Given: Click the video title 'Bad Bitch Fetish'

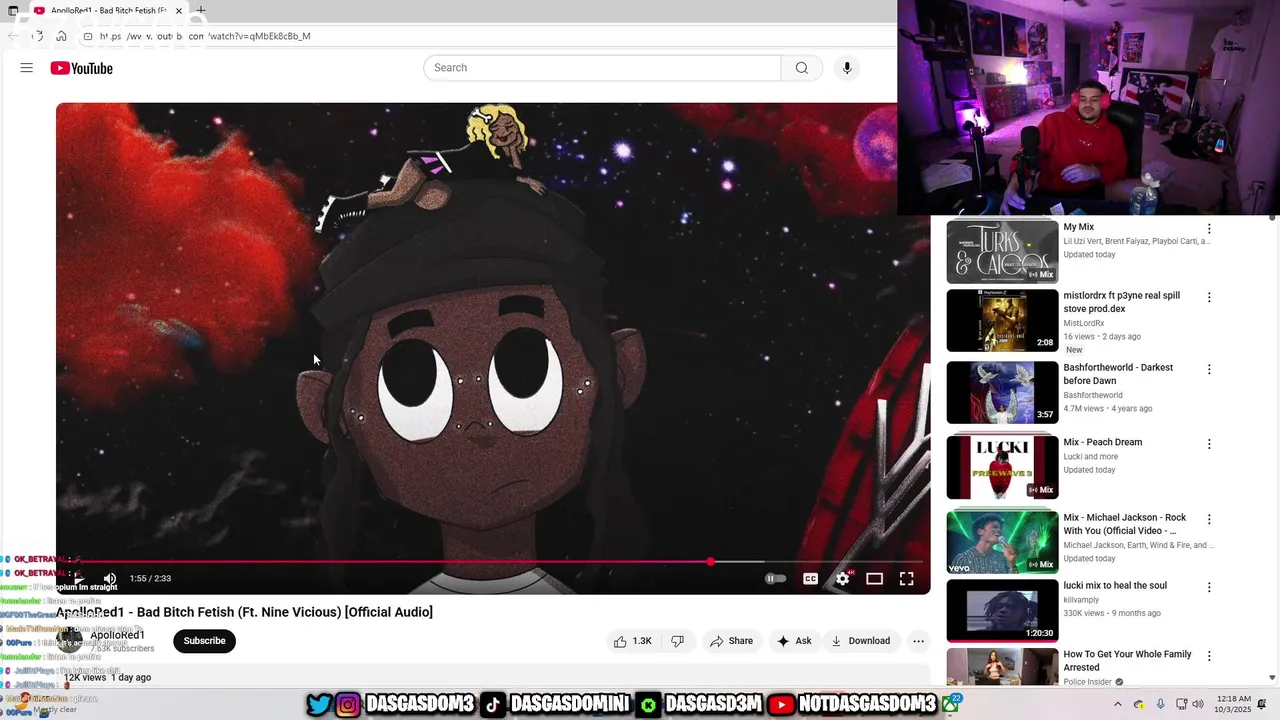Looking at the screenshot, I should (244, 612).
